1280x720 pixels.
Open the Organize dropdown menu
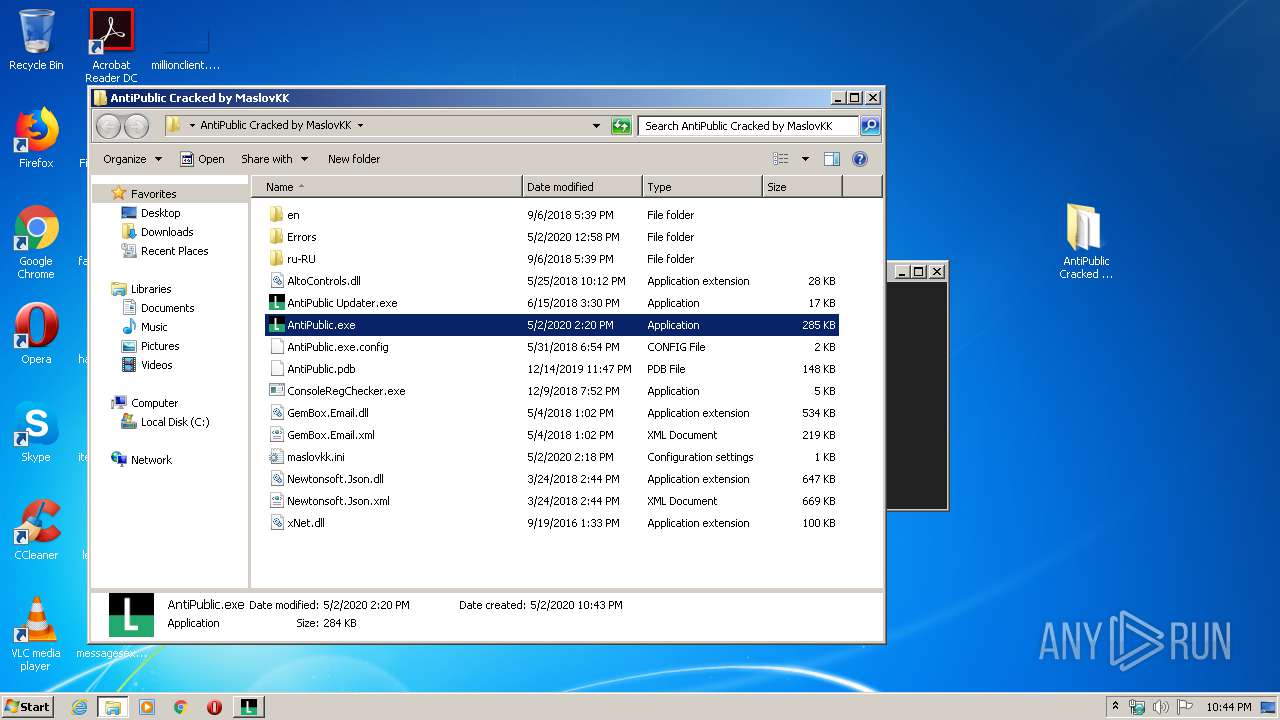[x=132, y=159]
